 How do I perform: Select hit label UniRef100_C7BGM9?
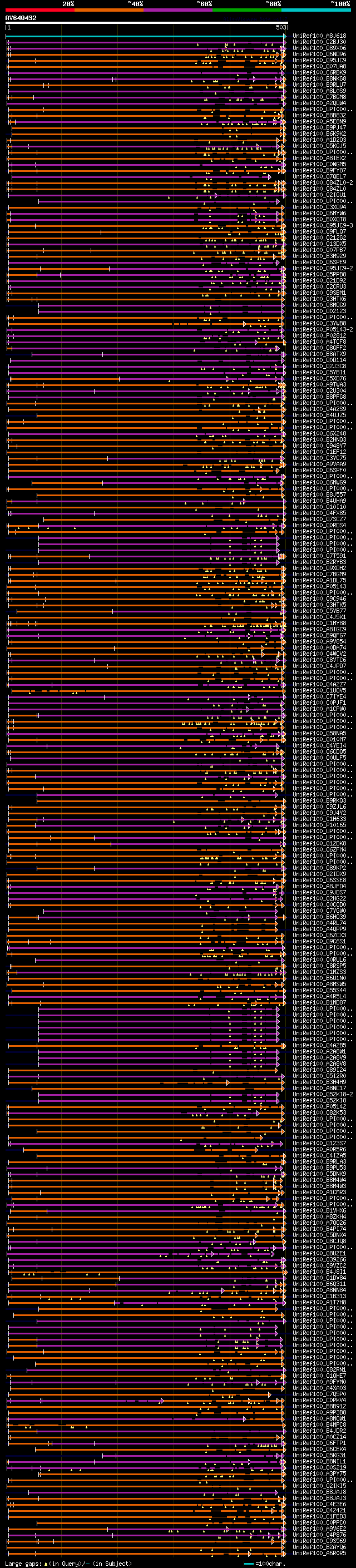tap(319, 574)
